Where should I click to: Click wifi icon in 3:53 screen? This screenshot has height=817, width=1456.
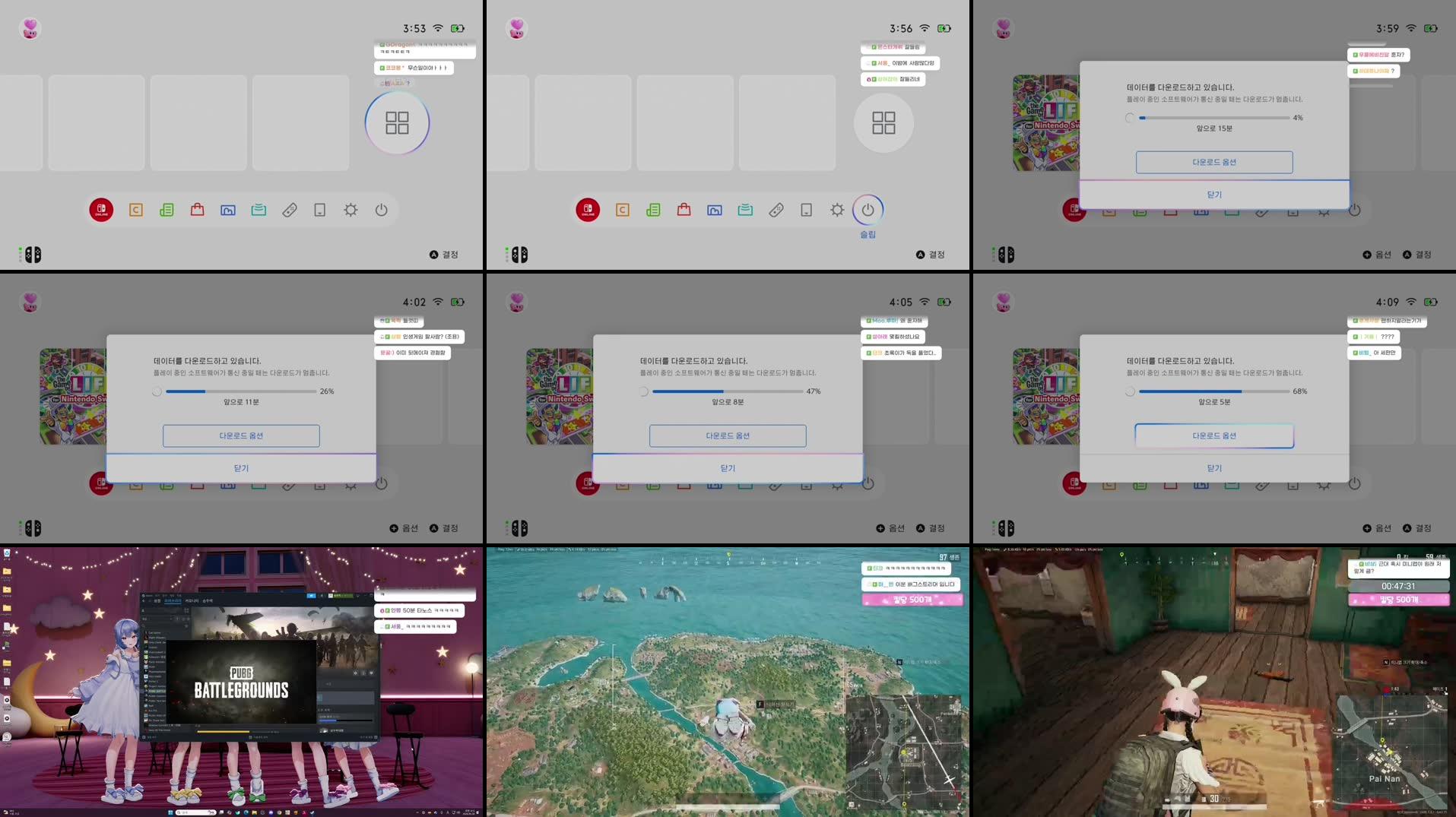pos(438,28)
